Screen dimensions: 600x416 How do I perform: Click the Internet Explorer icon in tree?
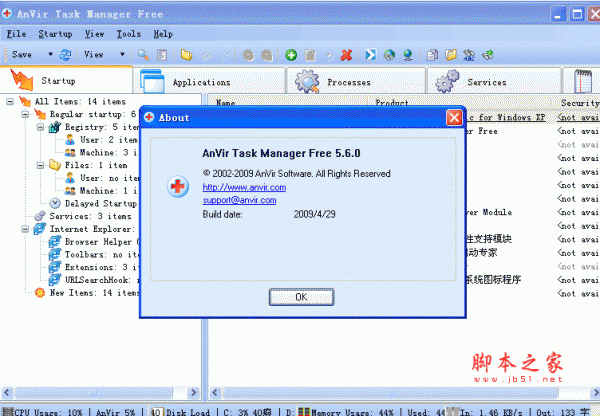click(39, 229)
